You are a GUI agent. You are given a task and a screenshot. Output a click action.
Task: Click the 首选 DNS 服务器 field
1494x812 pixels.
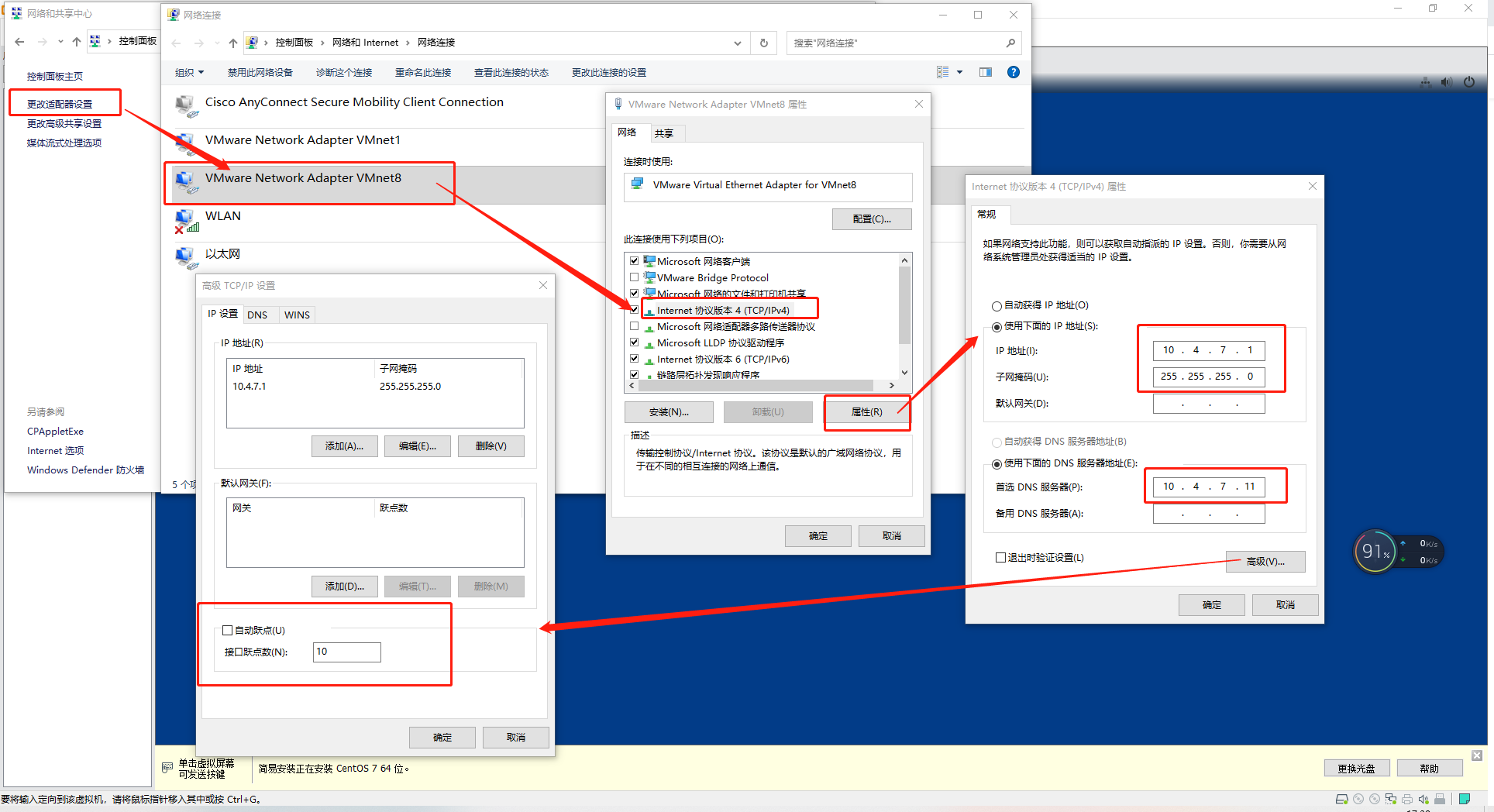(1209, 487)
